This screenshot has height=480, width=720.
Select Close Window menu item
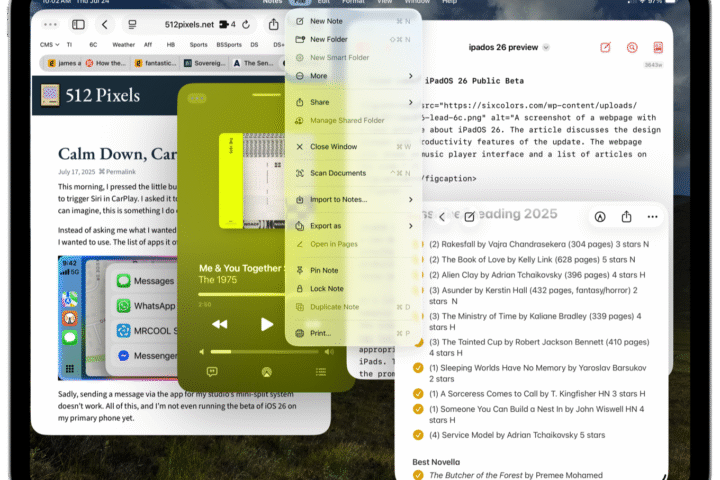[x=354, y=147]
